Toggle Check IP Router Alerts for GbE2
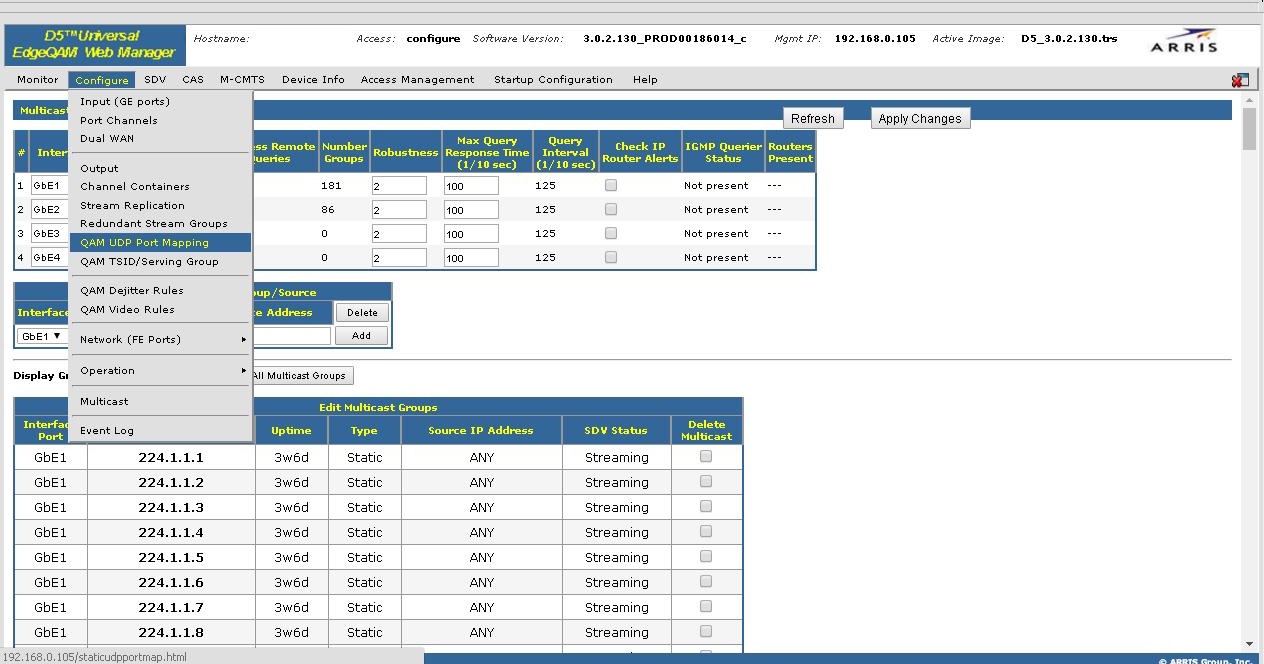The image size is (1264, 664). [611, 209]
